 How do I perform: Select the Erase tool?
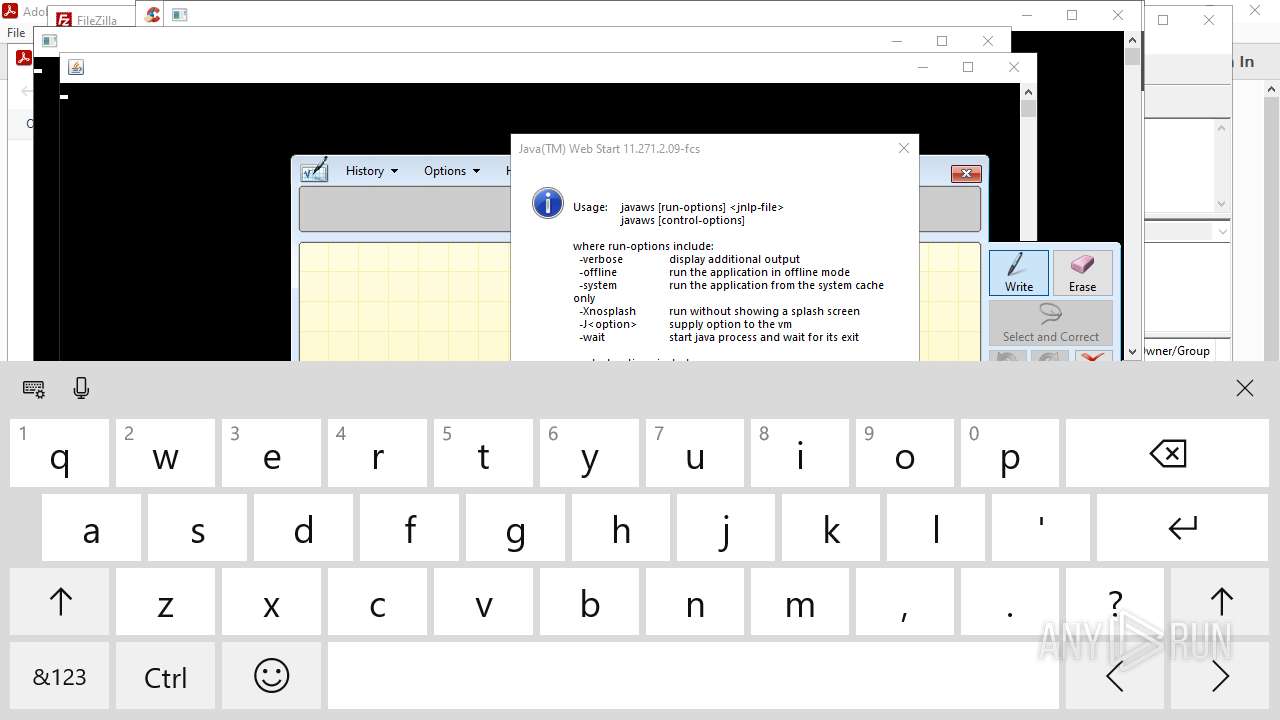pos(1082,272)
